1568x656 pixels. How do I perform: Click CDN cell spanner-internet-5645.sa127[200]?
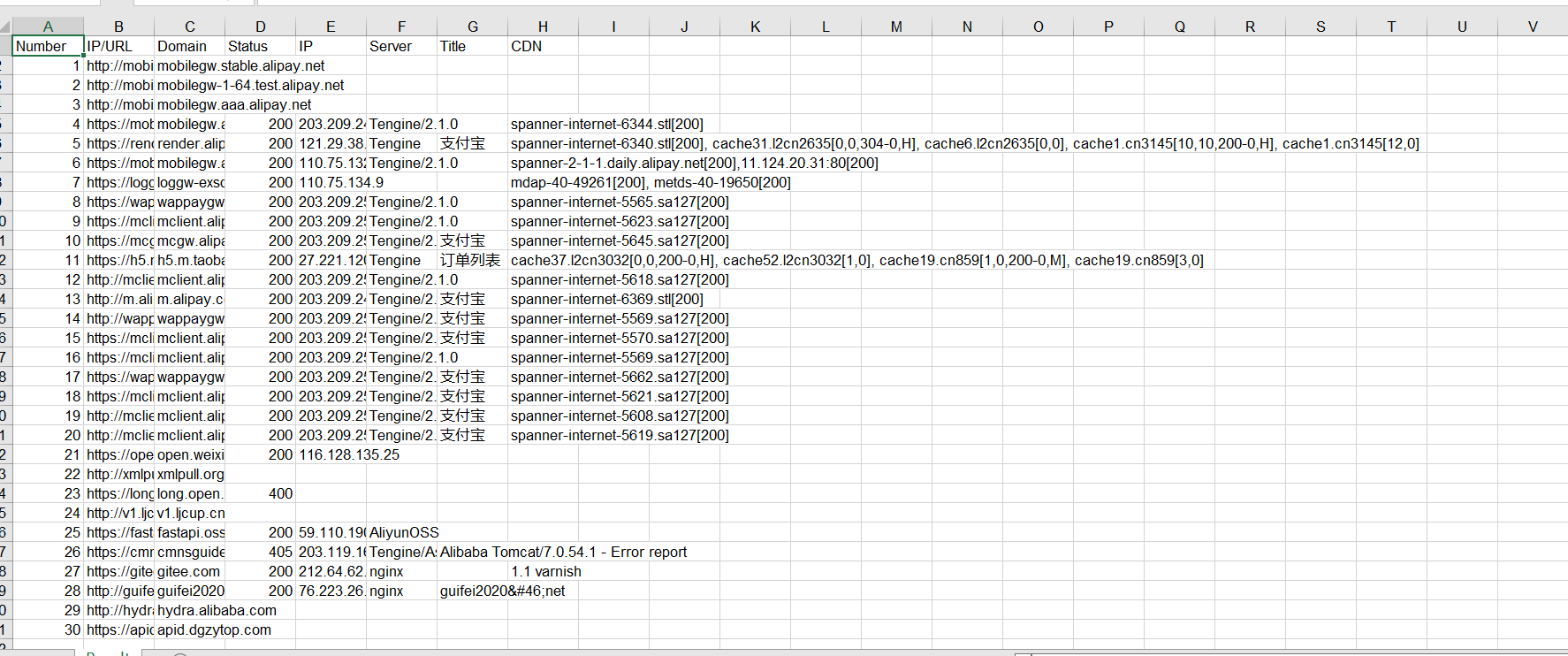click(x=620, y=240)
